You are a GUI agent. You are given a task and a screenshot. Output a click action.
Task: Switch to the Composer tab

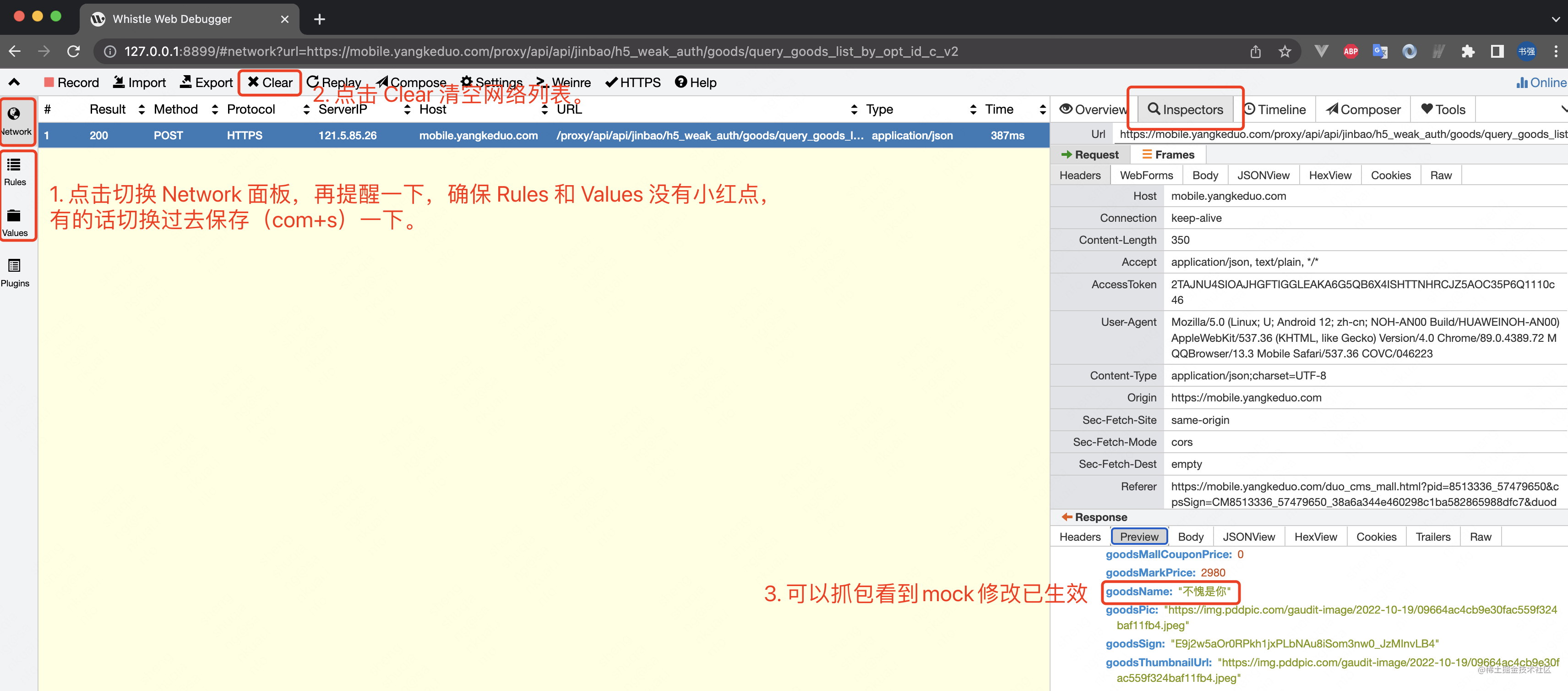click(x=1363, y=110)
